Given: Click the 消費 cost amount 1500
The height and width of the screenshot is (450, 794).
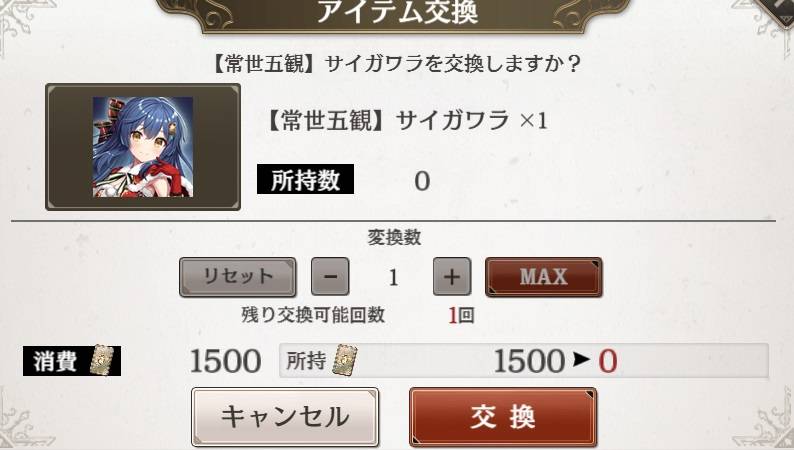Looking at the screenshot, I should click(x=225, y=361).
